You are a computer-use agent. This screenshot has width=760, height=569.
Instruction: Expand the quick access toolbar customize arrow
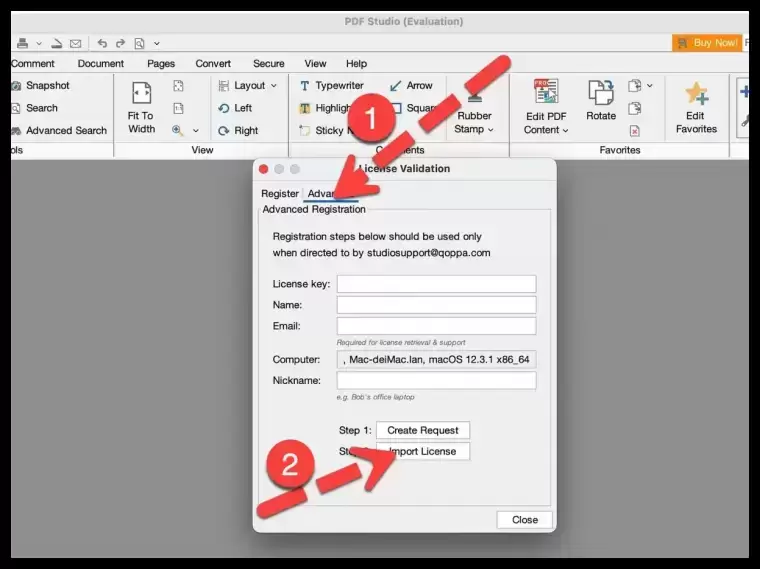(x=157, y=44)
